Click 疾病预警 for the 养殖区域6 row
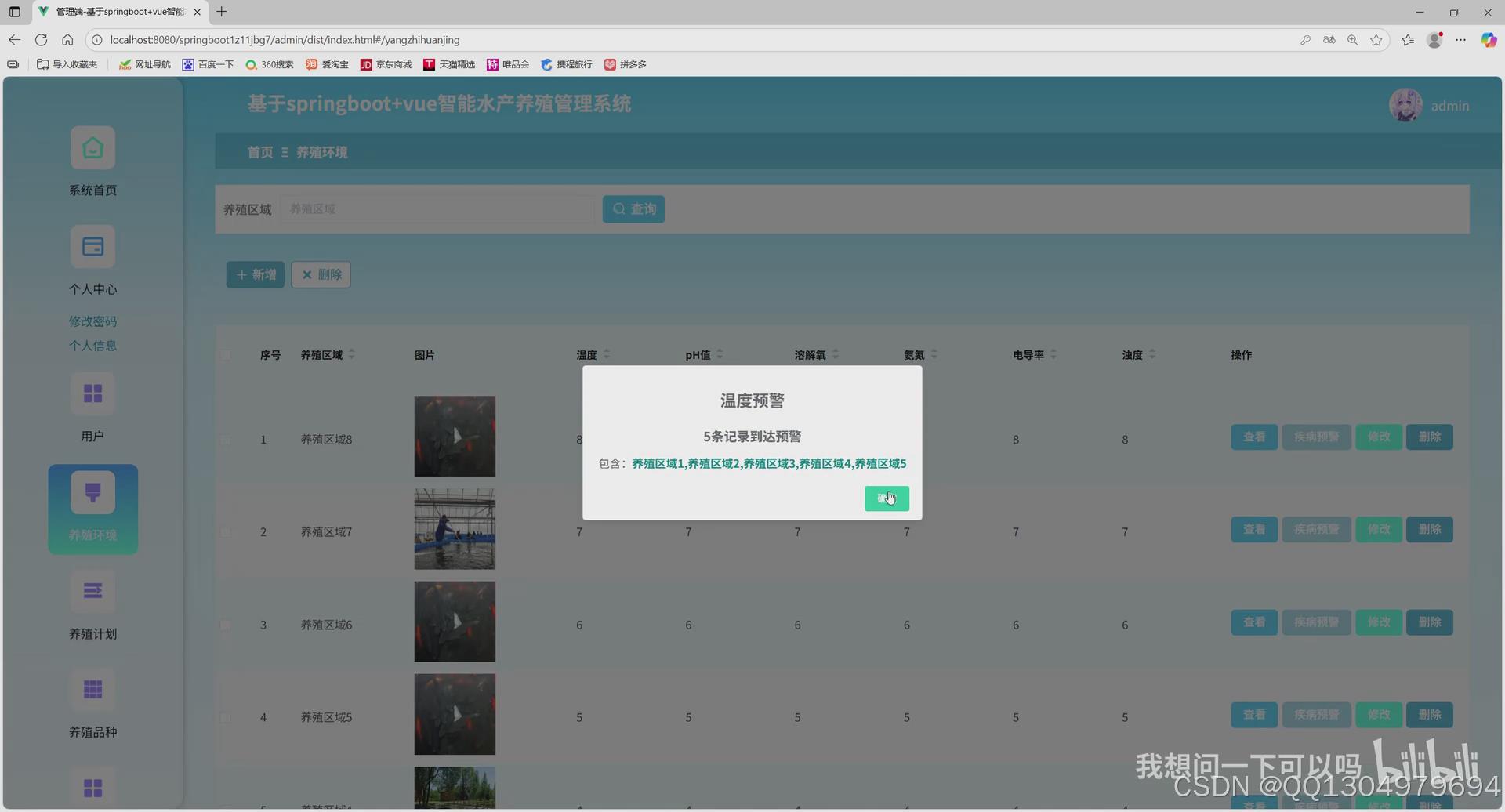The height and width of the screenshot is (812, 1505). pyautogui.click(x=1317, y=622)
